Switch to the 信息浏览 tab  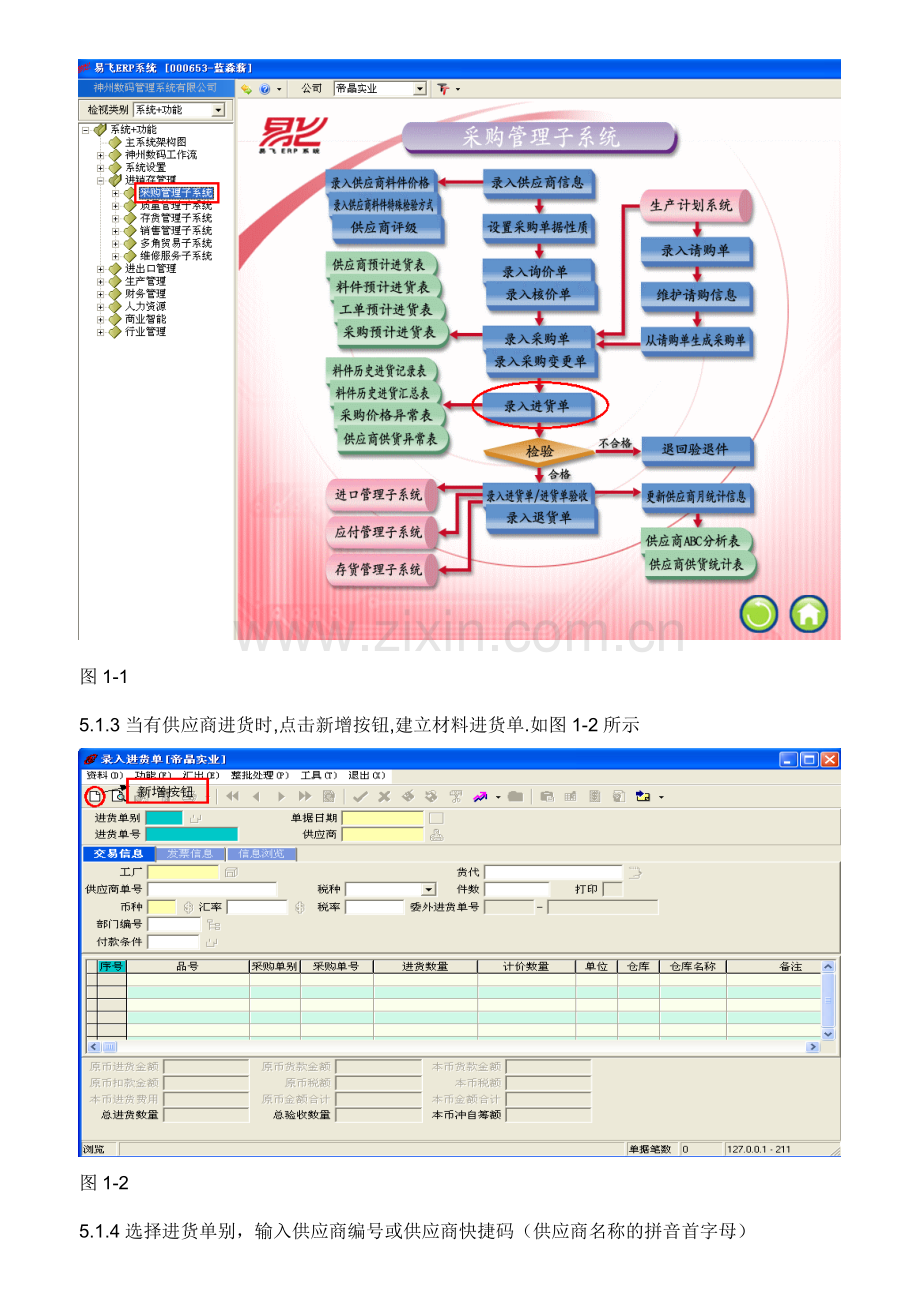point(262,854)
